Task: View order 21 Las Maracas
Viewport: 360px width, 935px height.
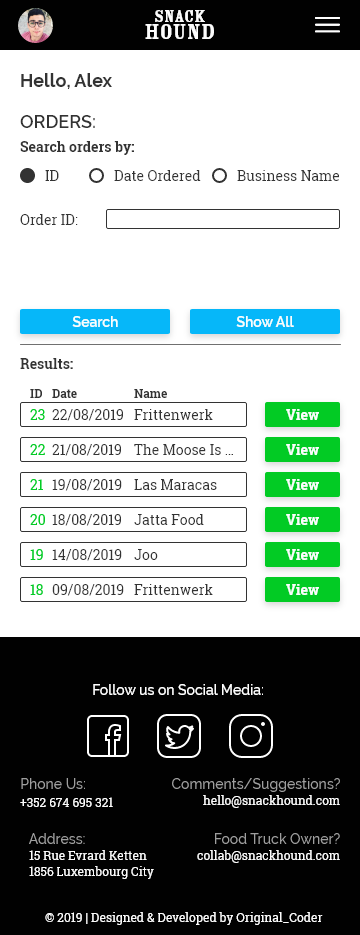Action: pyautogui.click(x=302, y=485)
